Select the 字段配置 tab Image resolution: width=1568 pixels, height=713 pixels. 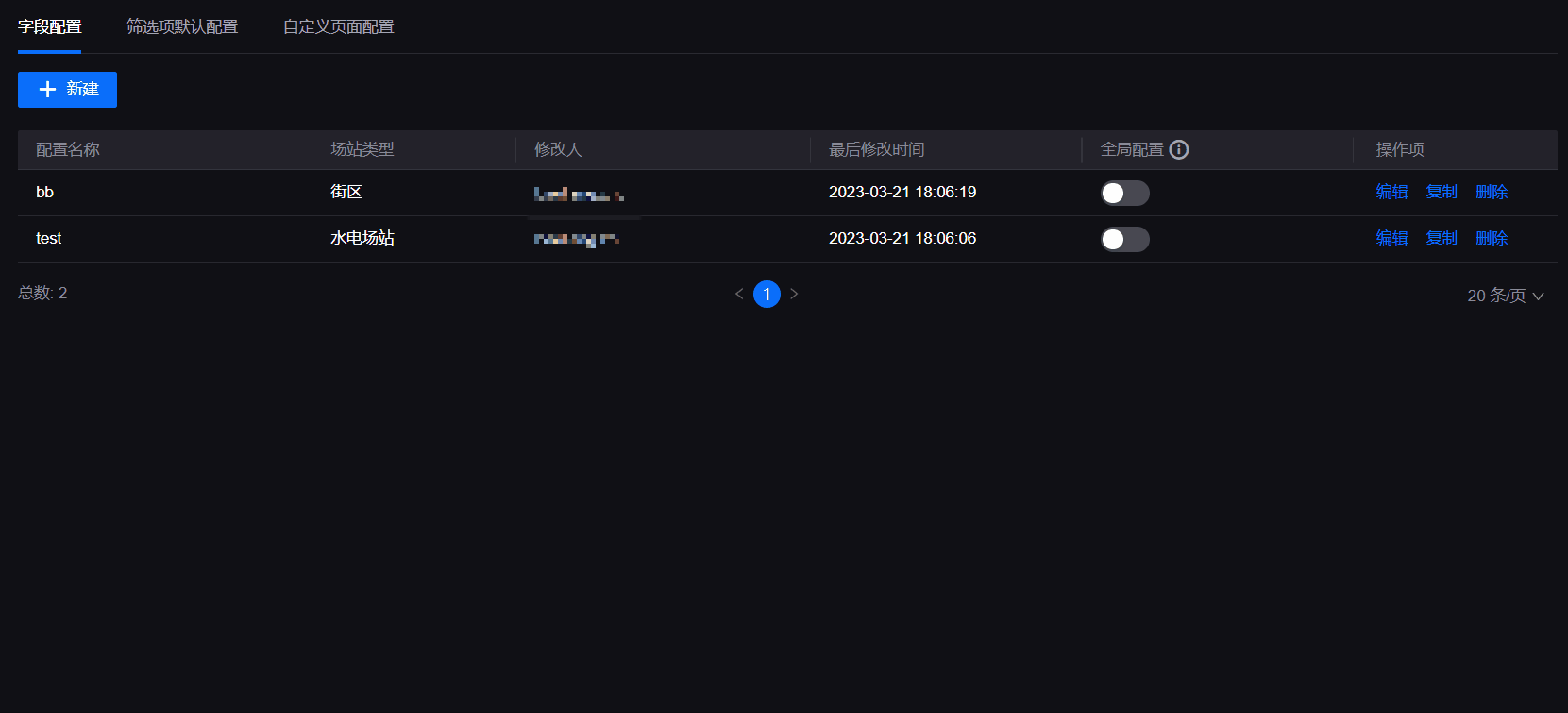point(50,26)
